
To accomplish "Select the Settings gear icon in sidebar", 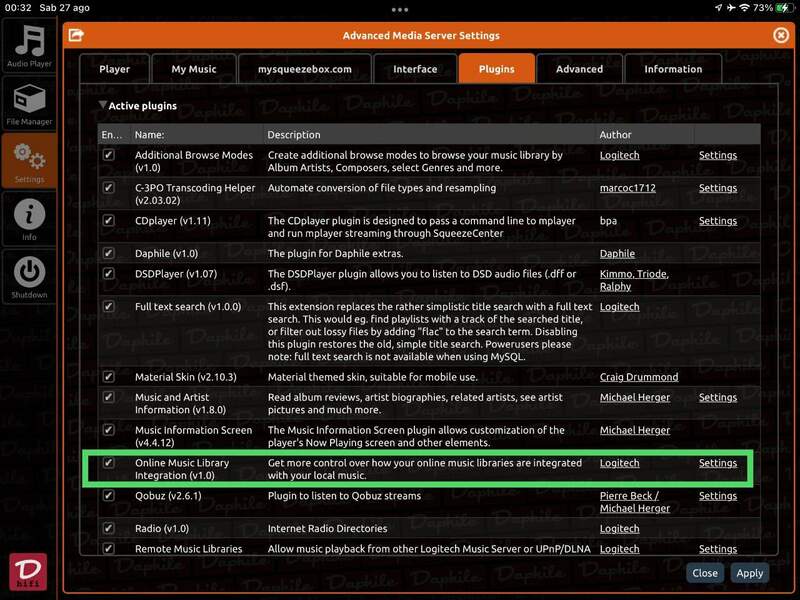I will [x=29, y=161].
